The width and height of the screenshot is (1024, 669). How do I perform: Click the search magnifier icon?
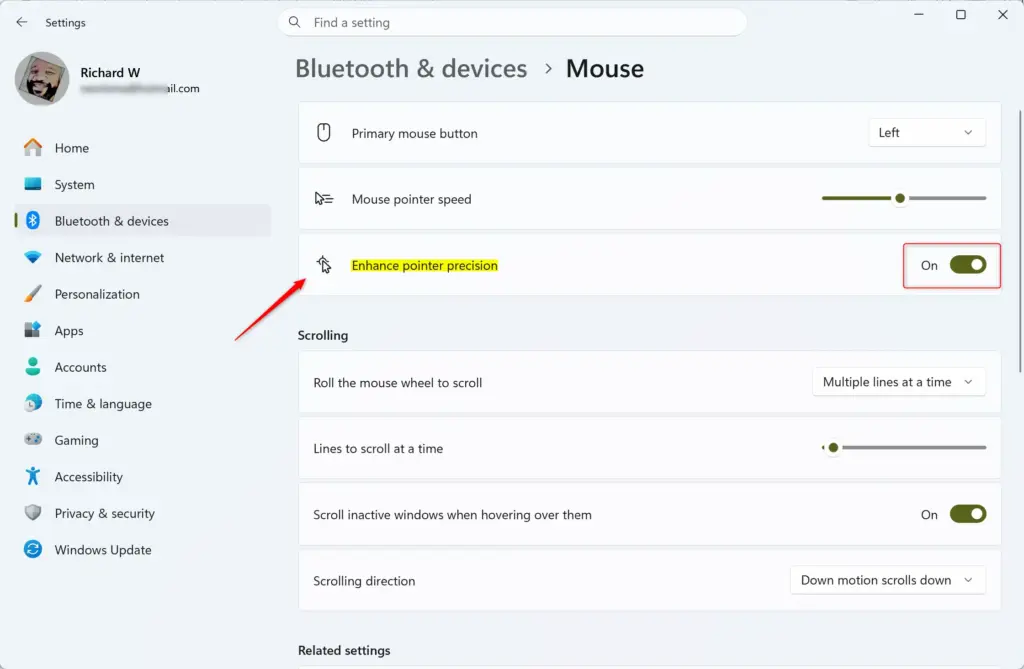click(295, 22)
